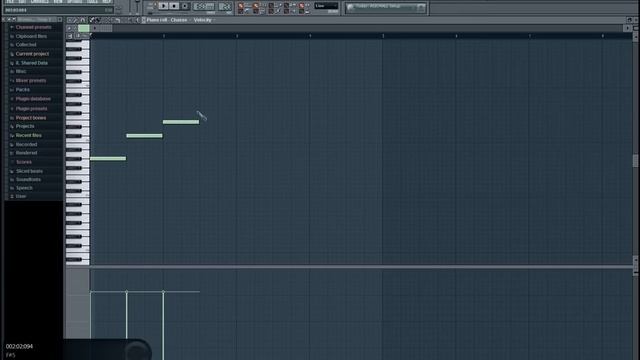Click the transport Stop button
This screenshot has height=360, width=640.
point(174,6)
